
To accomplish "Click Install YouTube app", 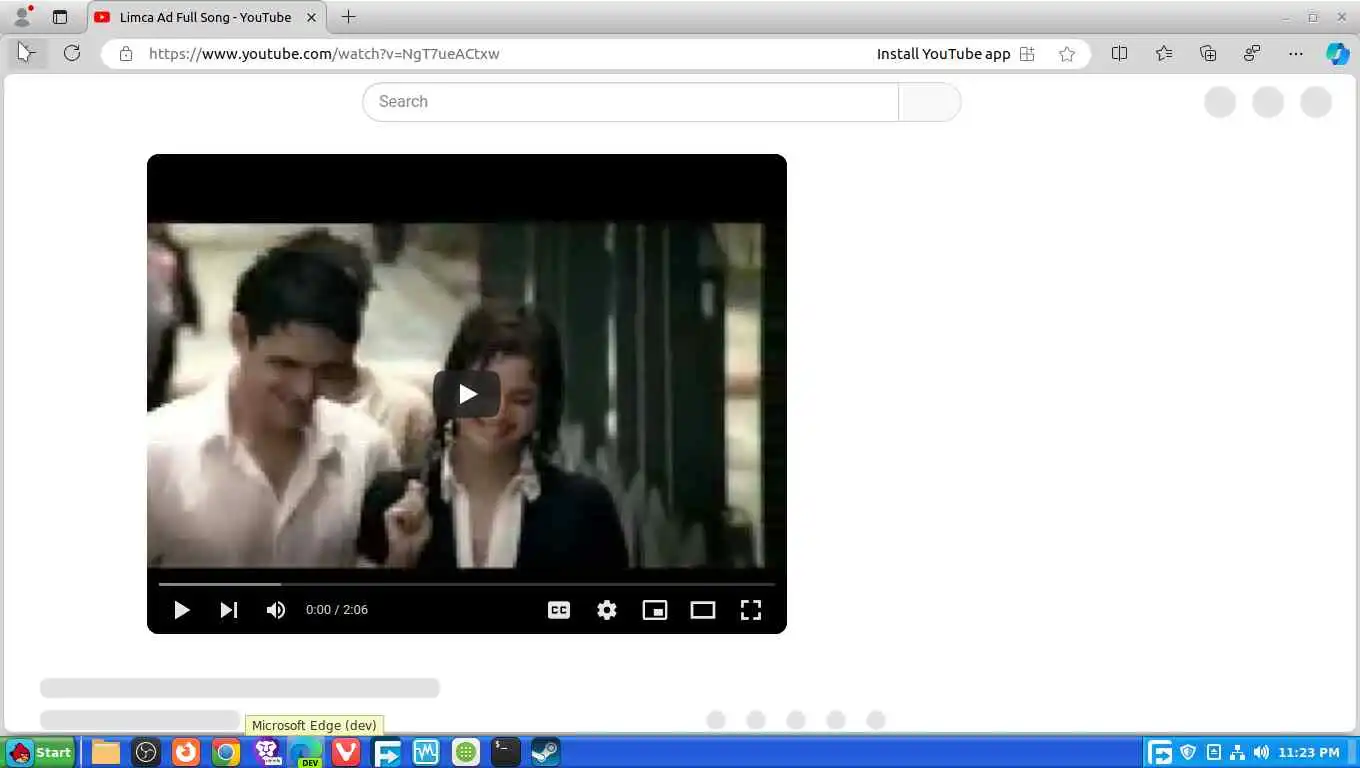I will click(x=943, y=54).
